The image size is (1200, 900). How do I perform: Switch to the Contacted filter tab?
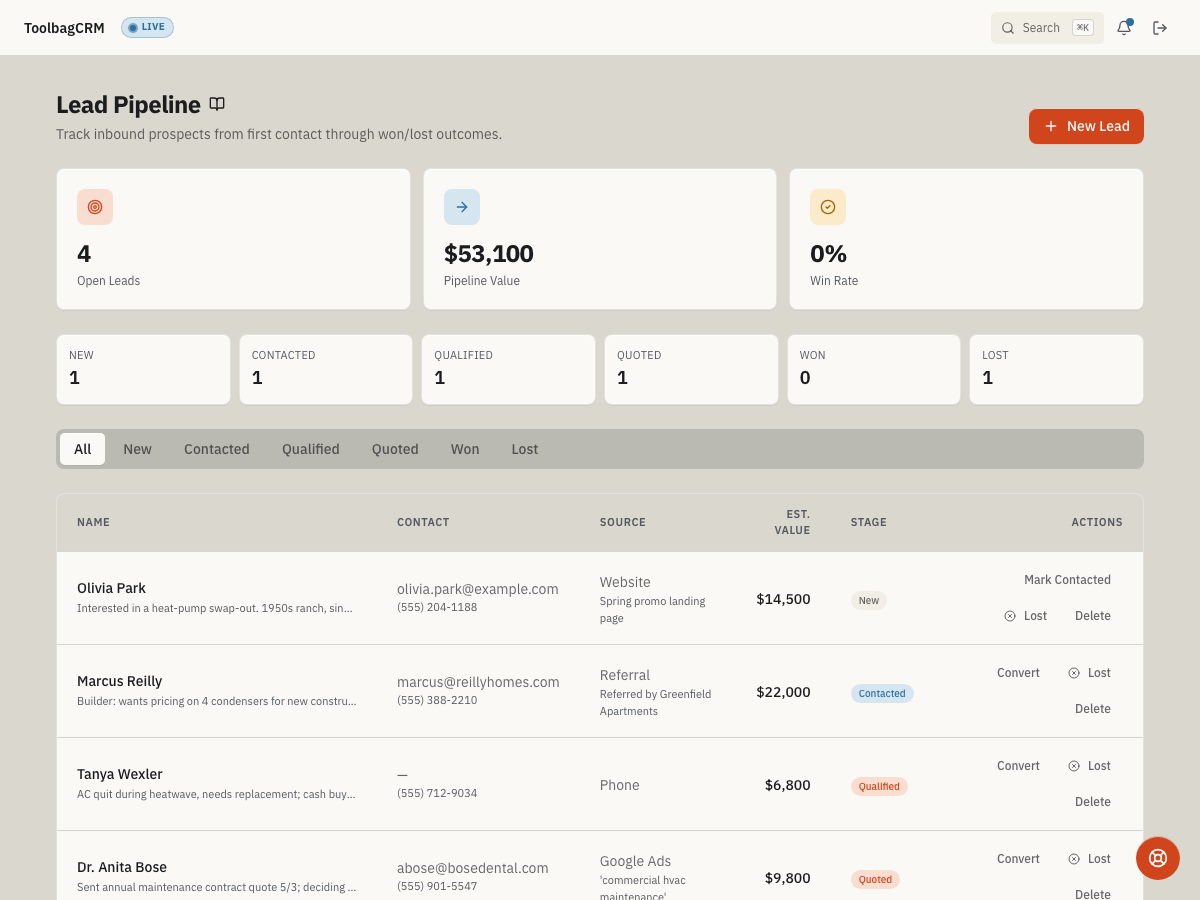pyautogui.click(x=217, y=449)
